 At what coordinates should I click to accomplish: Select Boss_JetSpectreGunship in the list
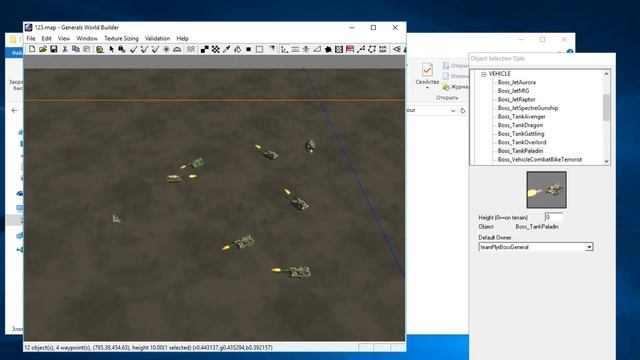528,108
